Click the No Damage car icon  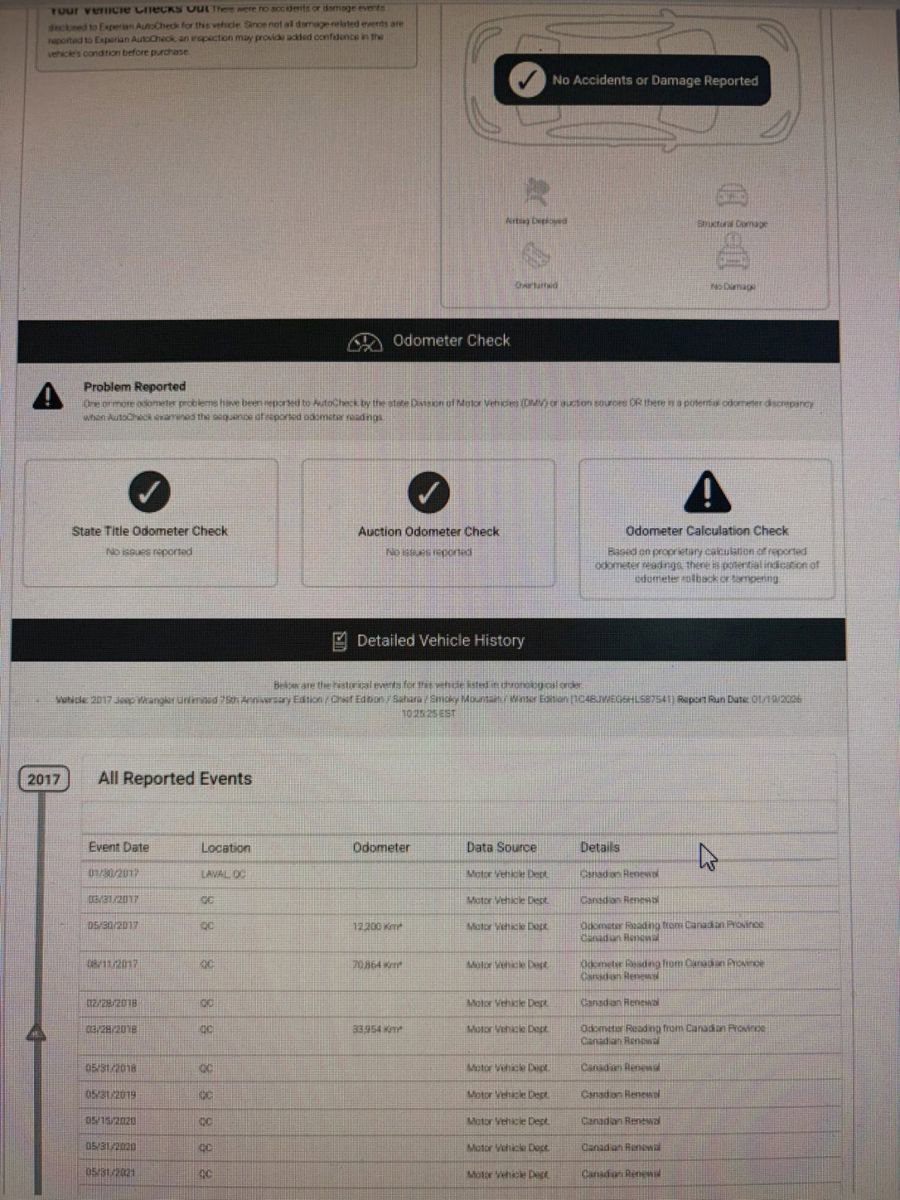click(x=732, y=257)
